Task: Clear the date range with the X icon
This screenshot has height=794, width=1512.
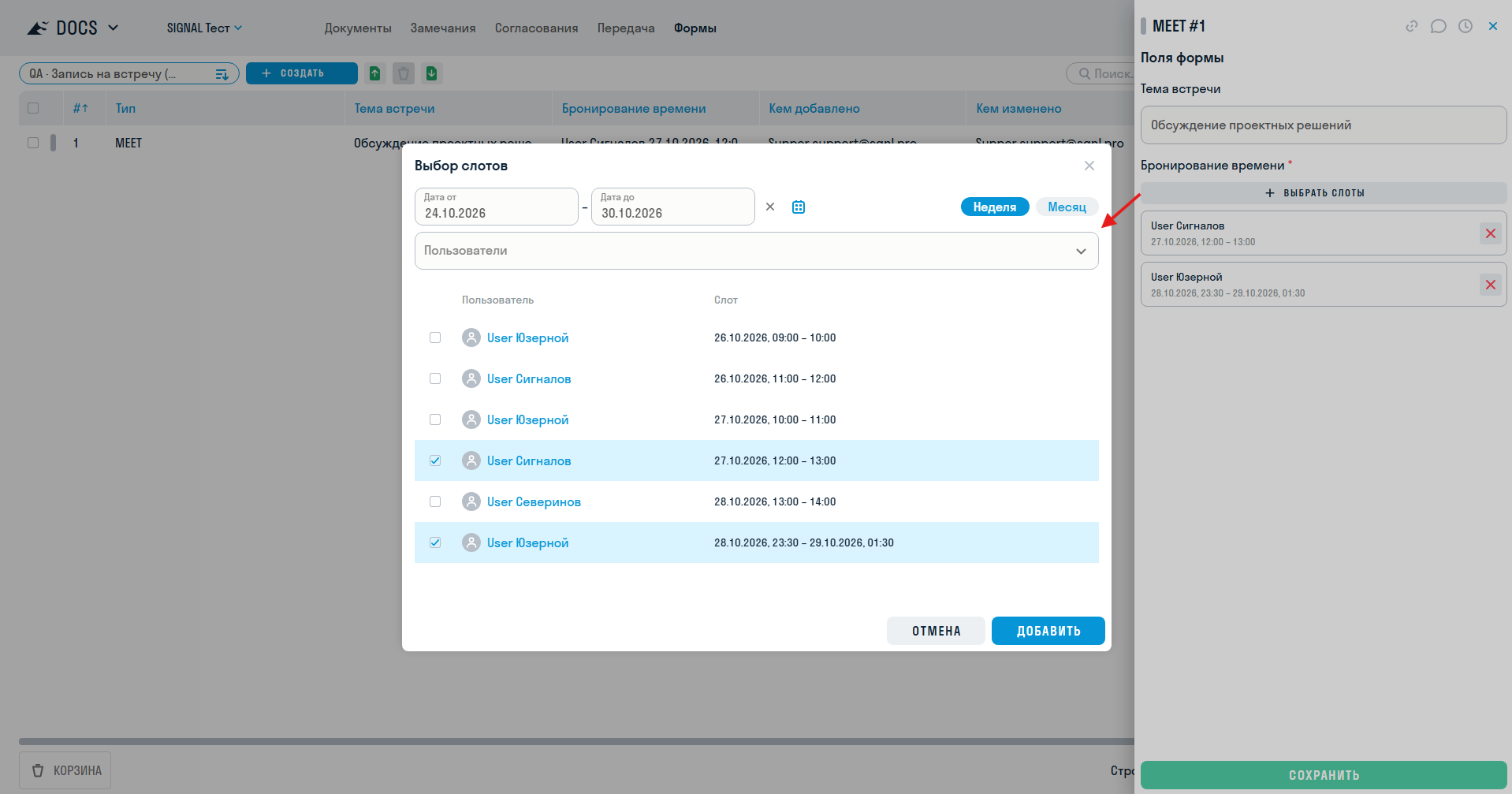Action: point(770,207)
